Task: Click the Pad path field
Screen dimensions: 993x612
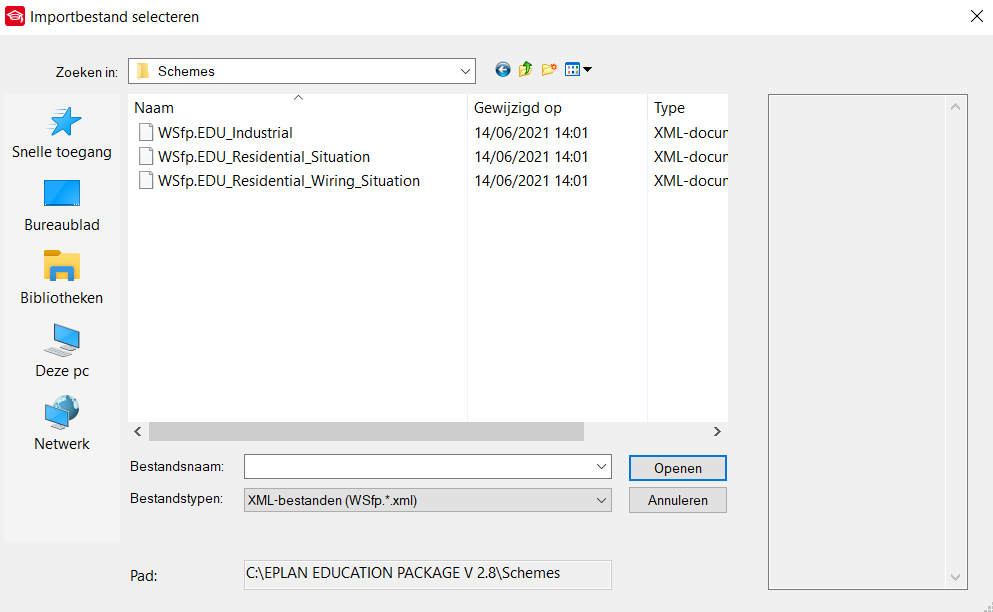Action: (x=427, y=575)
